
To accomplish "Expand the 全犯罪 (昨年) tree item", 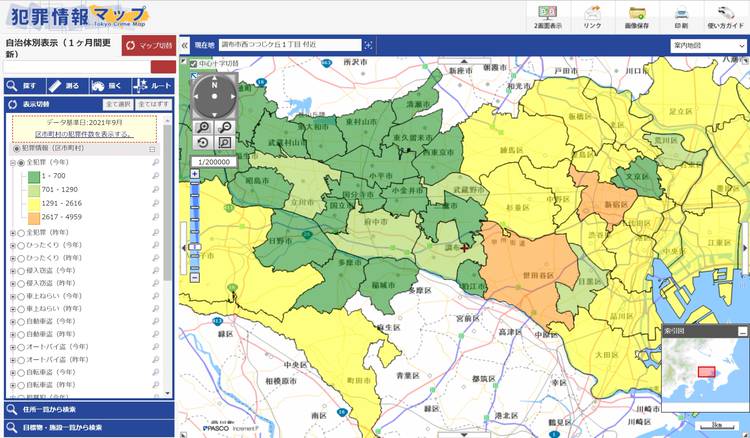I will click(12, 231).
